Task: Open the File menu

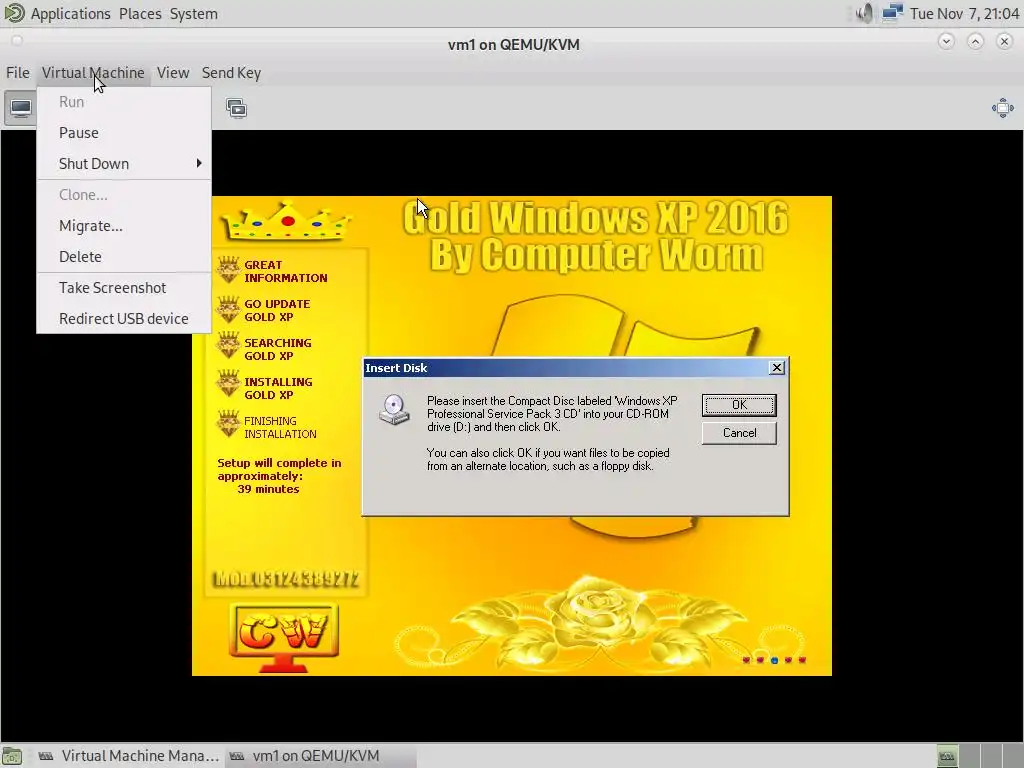Action: [18, 72]
